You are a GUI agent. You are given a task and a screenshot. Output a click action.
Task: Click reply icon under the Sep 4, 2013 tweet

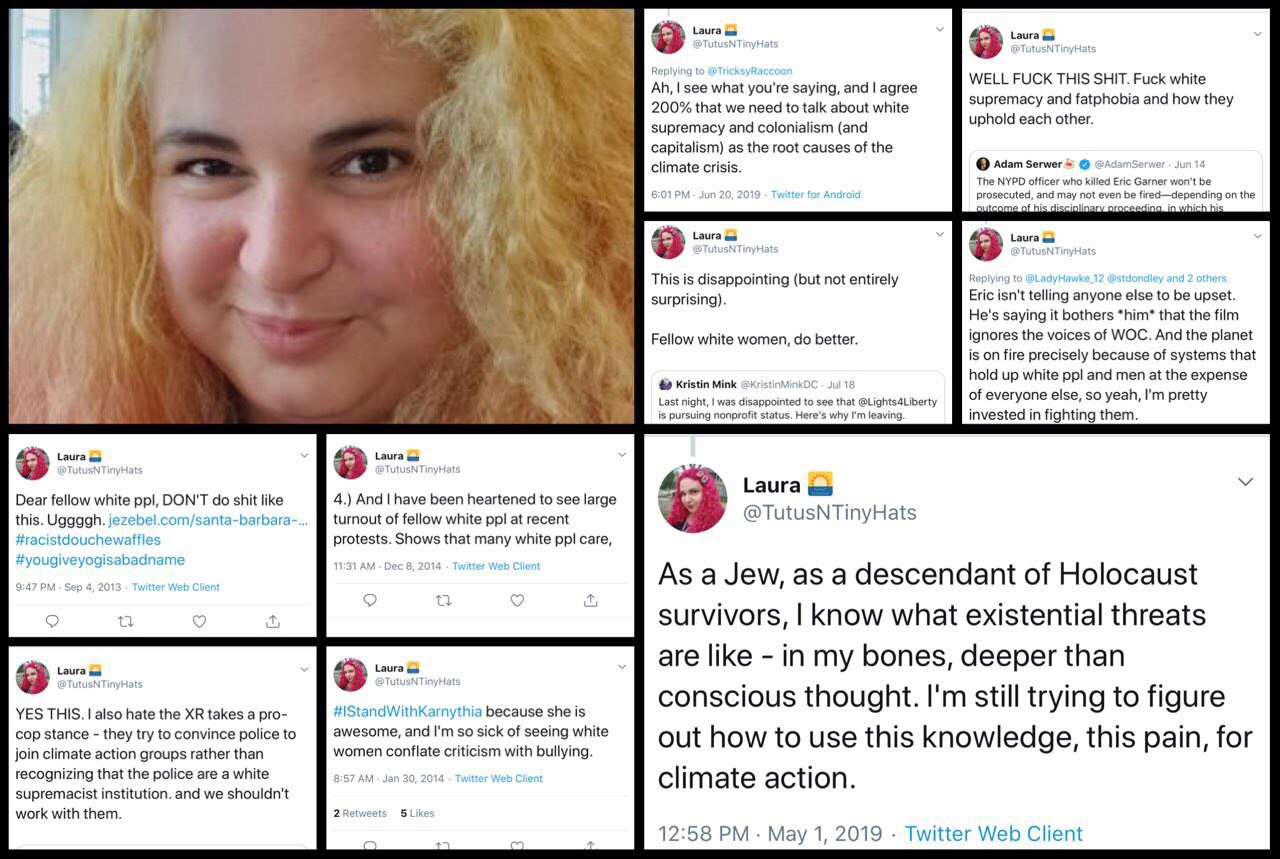pos(52,621)
